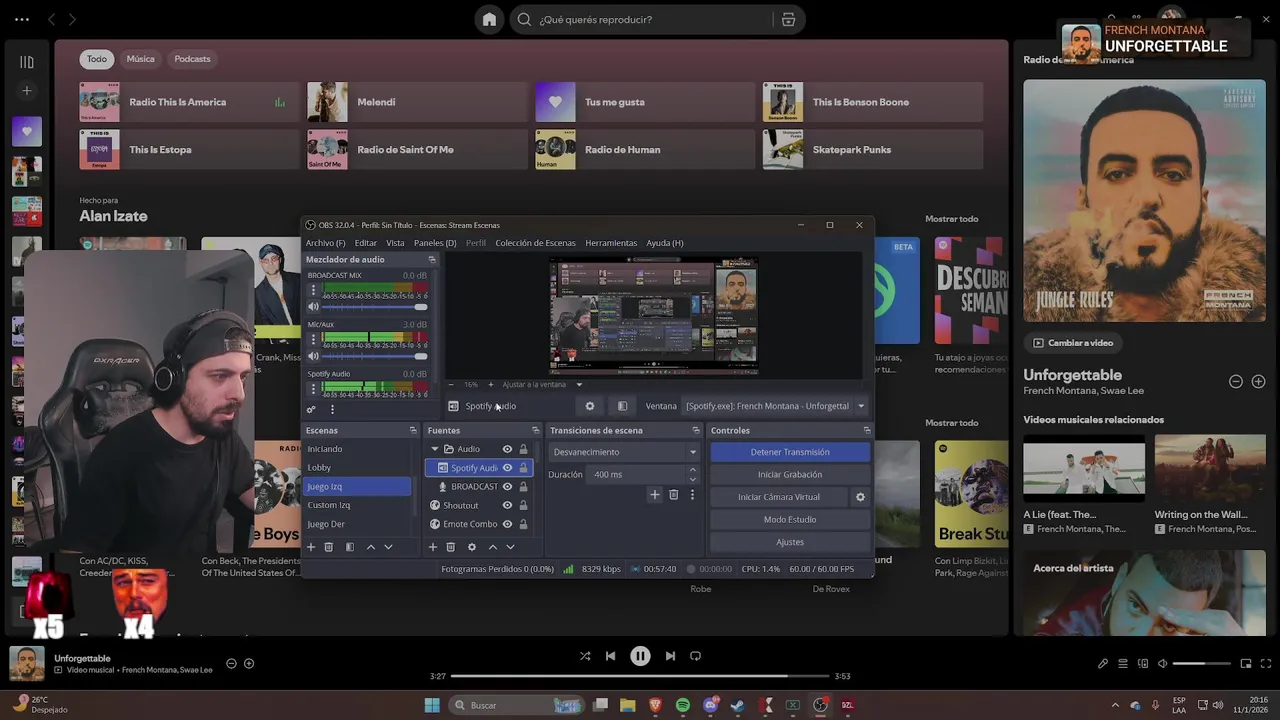Open Ajustes in OBS controls
Image resolution: width=1280 pixels, height=720 pixels.
[790, 542]
